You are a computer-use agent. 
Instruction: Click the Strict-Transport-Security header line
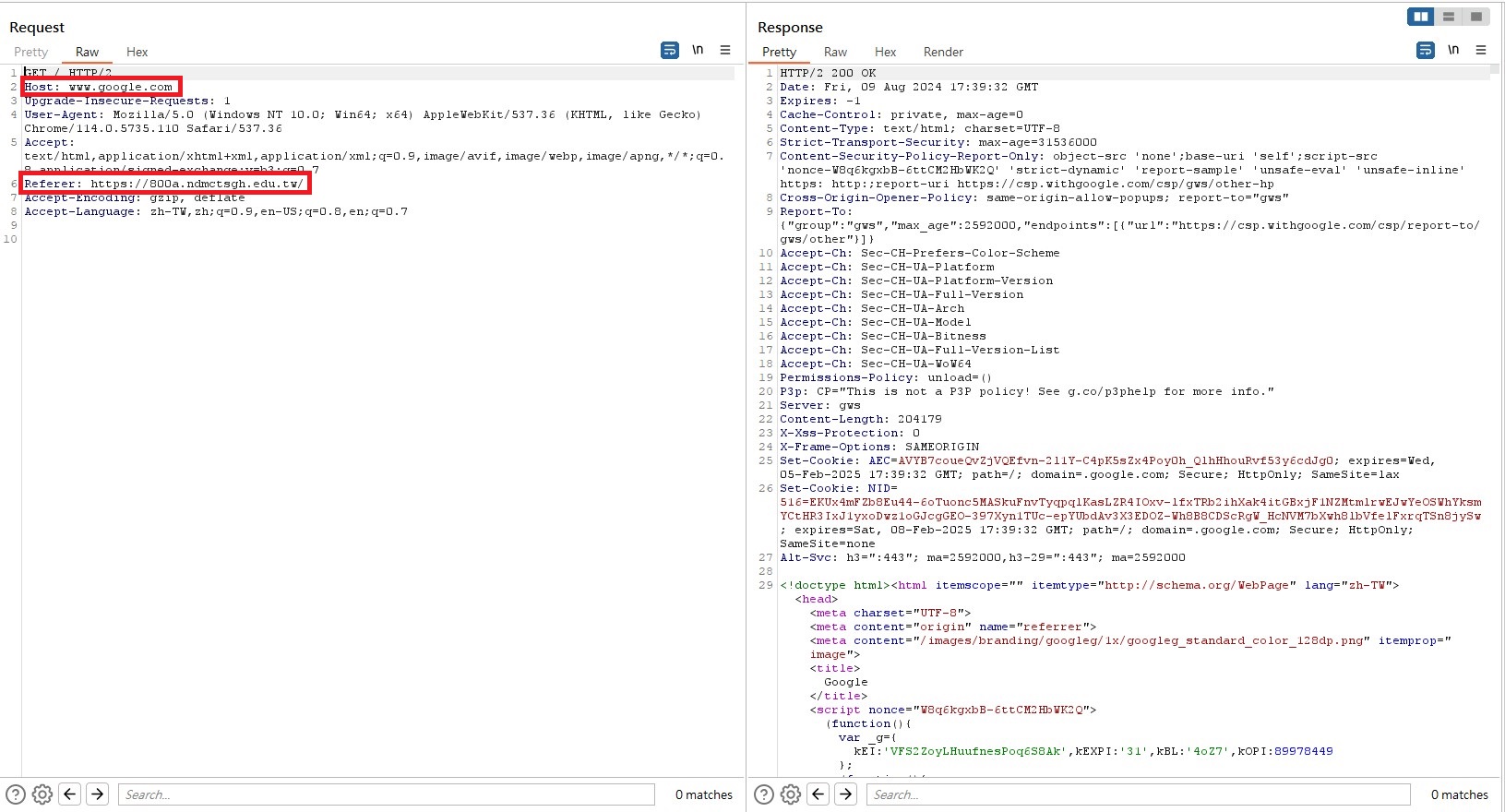pyautogui.click(x=938, y=142)
